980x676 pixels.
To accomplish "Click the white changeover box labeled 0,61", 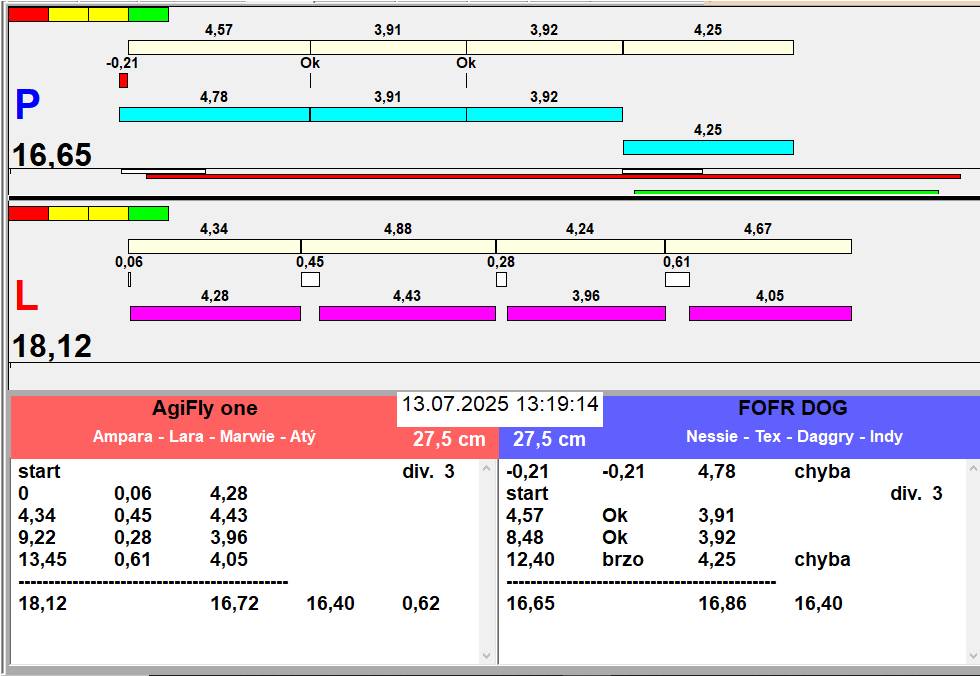I will tap(678, 279).
